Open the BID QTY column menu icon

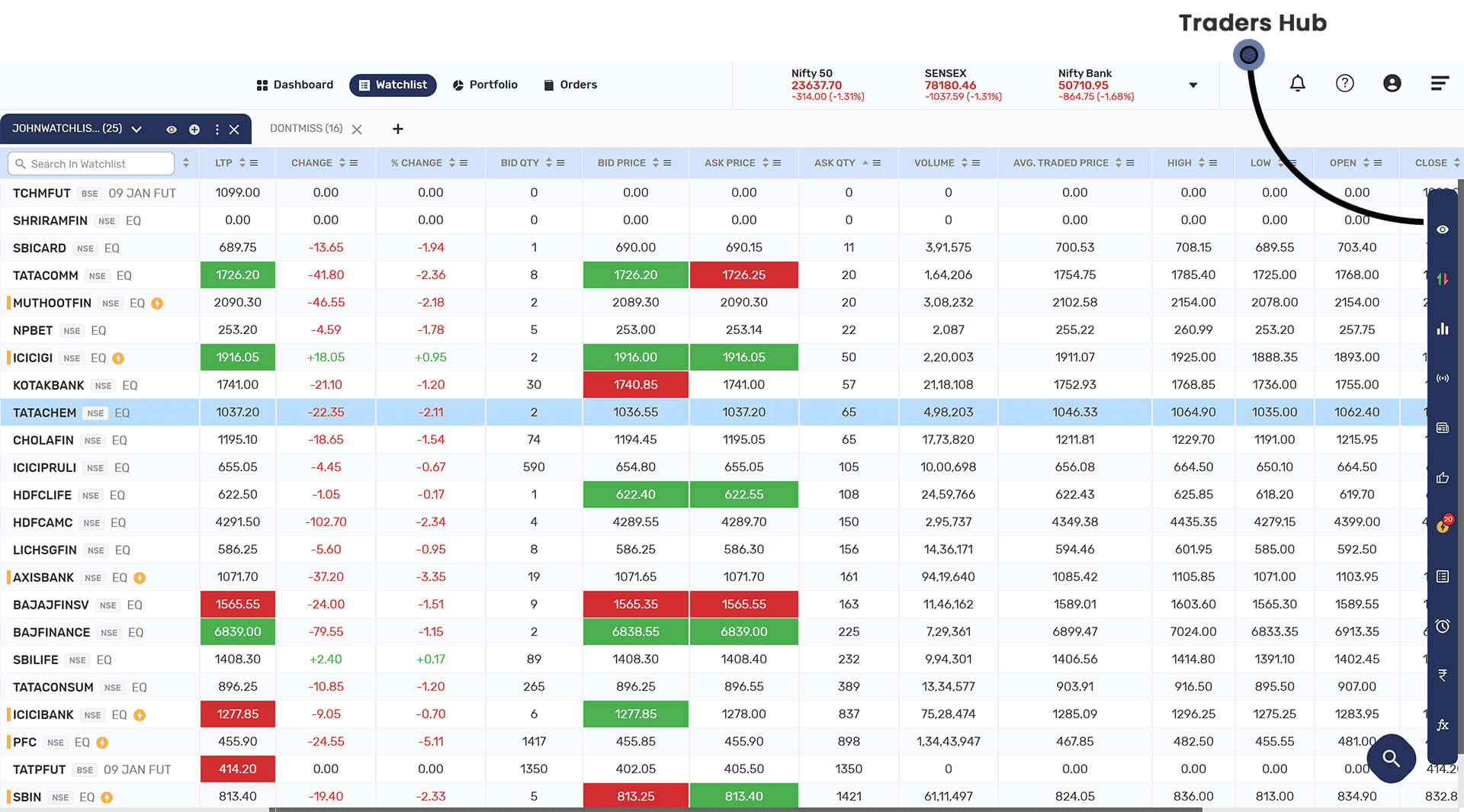[560, 163]
